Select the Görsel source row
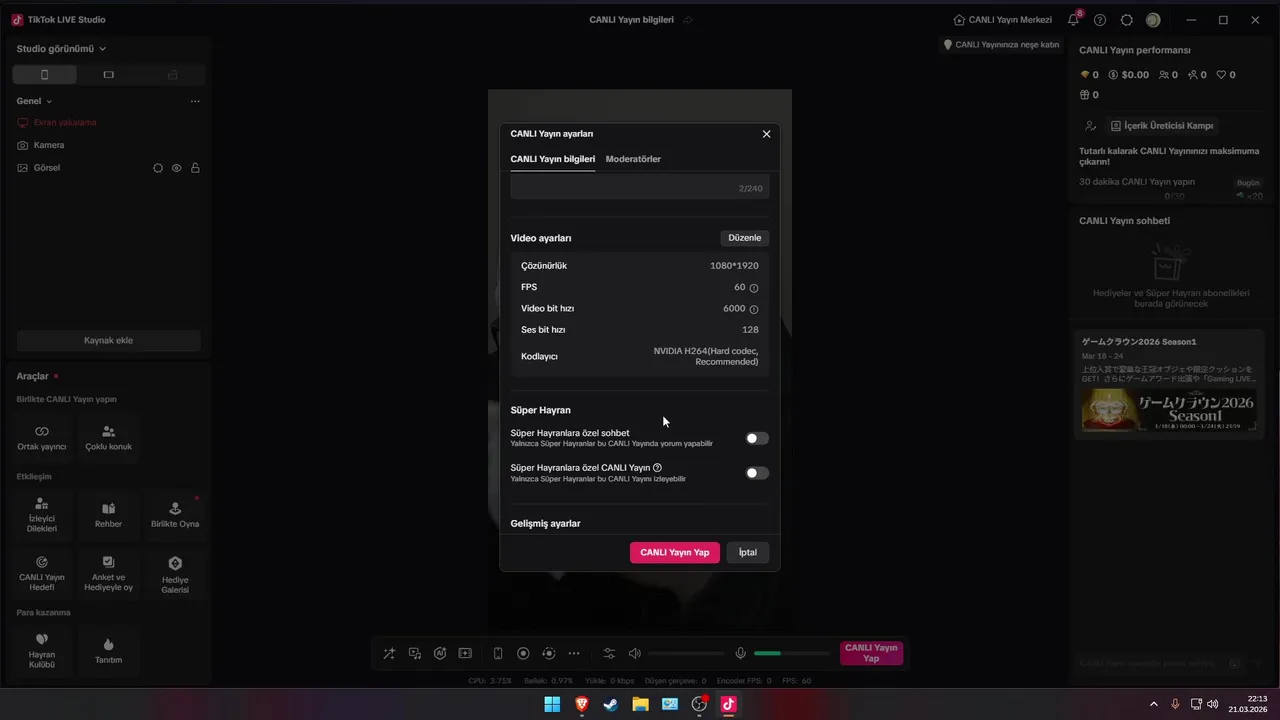Viewport: 1280px width, 720px height. pos(107,168)
